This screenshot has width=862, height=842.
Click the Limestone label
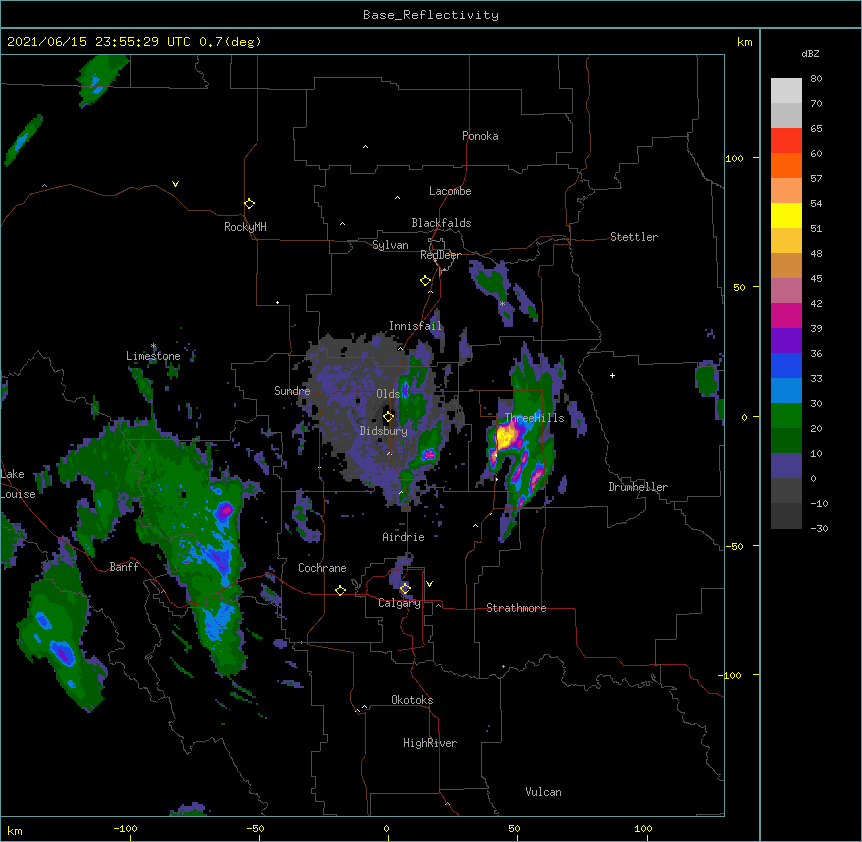[x=153, y=356]
